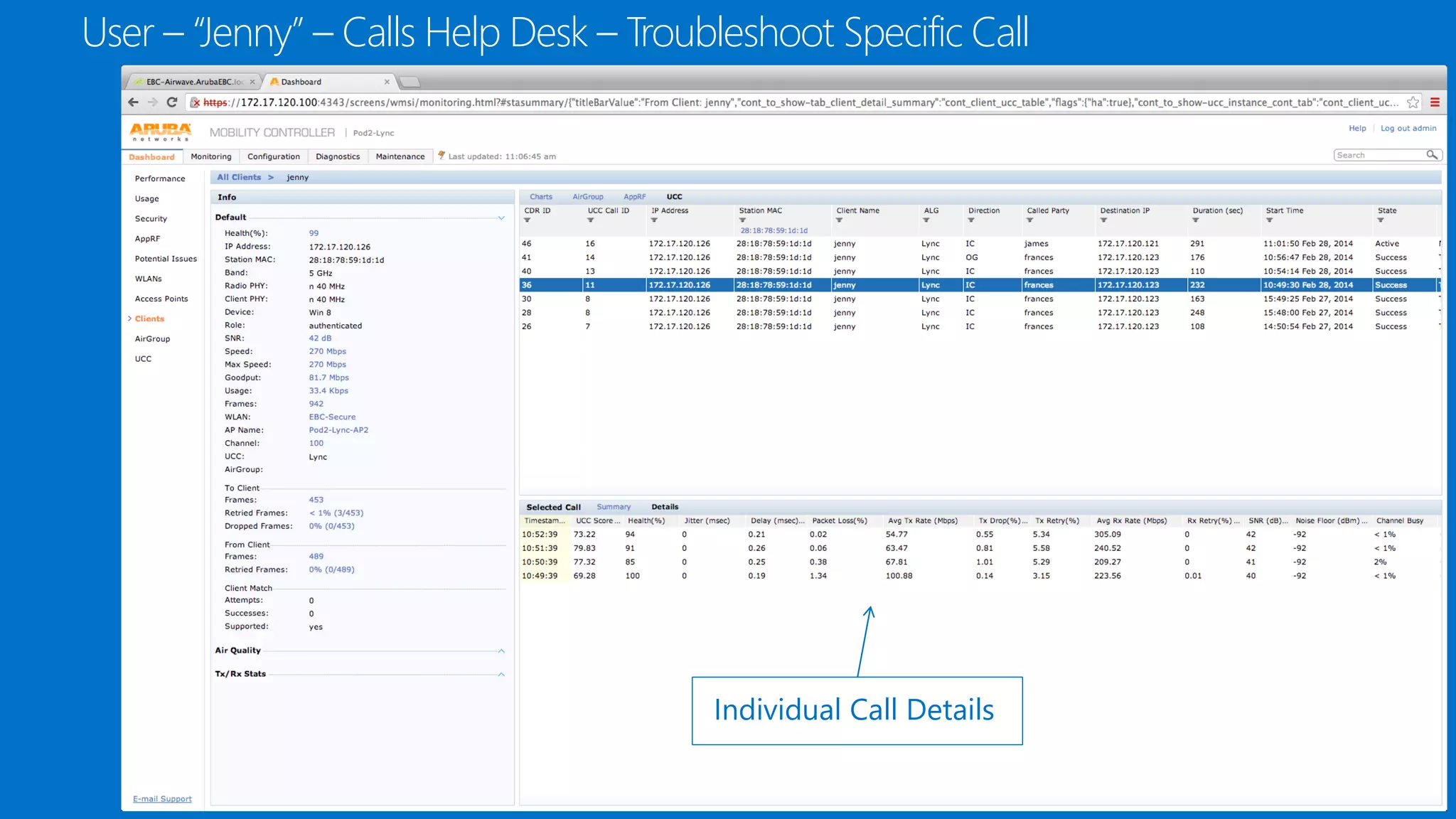The height and width of the screenshot is (819, 1456).
Task: Open the EBC-Secure WLAN link
Action: 332,417
